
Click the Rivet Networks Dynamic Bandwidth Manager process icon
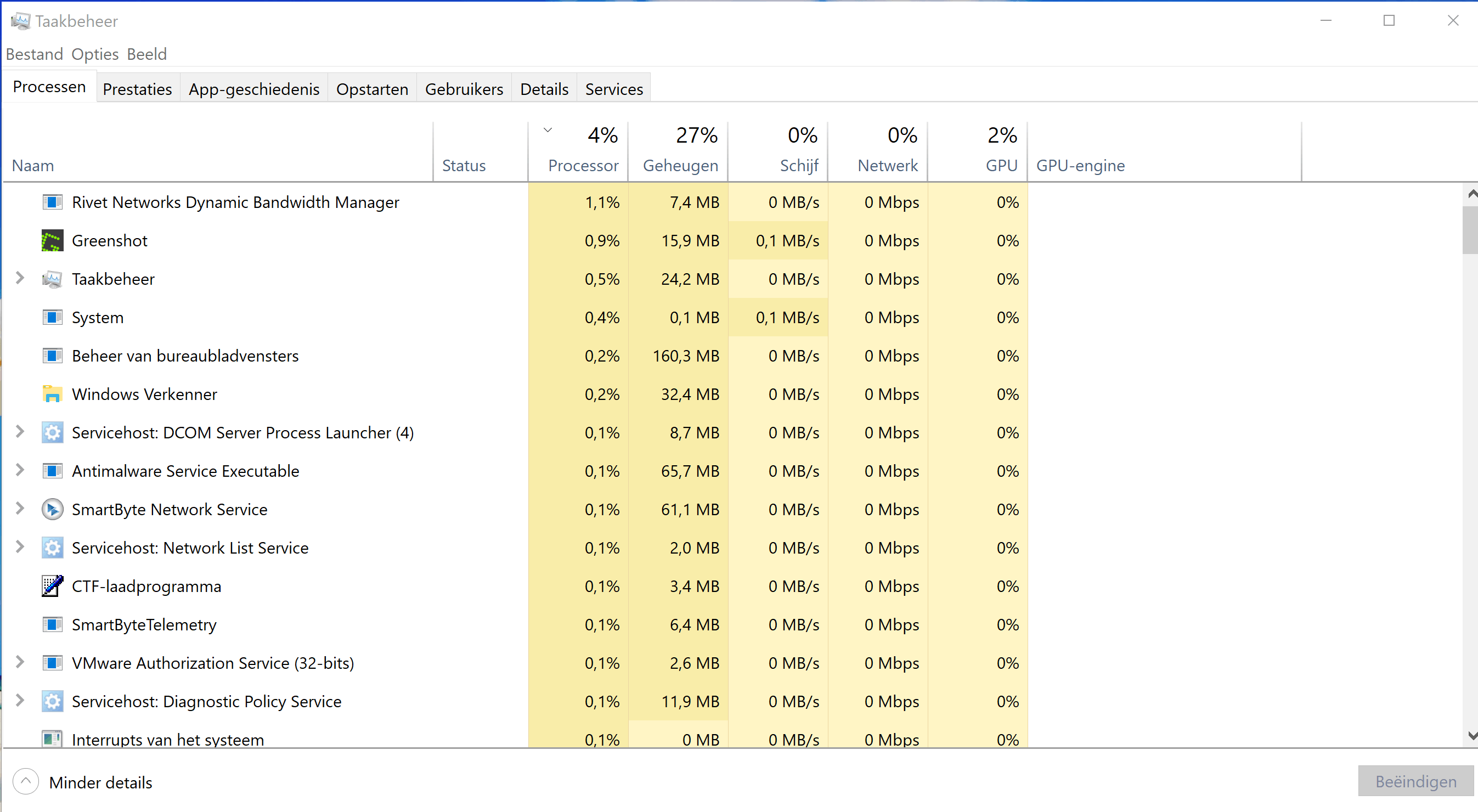pos(52,202)
